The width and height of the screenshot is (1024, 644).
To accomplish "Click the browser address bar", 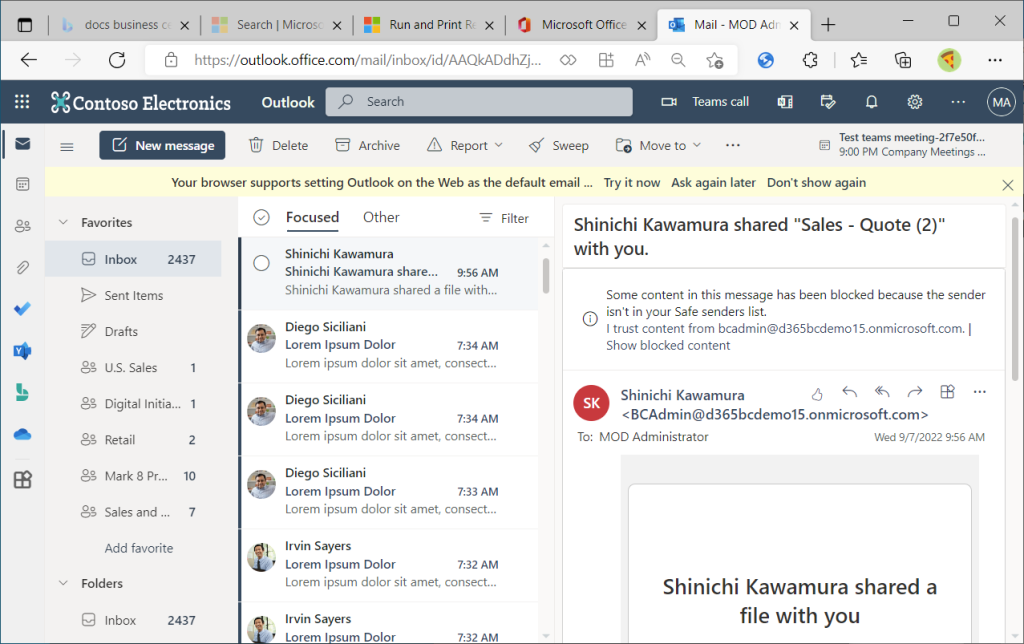I will click(368, 61).
